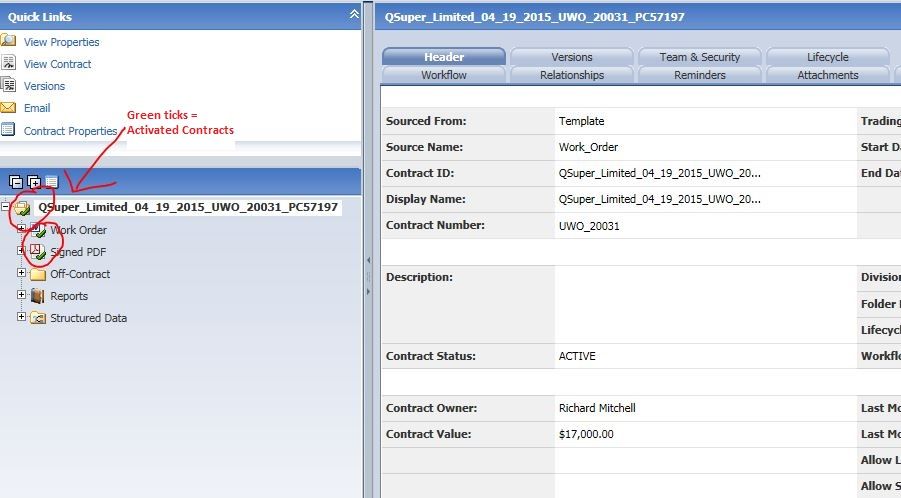Click the Structured Data folder icon

[38, 318]
